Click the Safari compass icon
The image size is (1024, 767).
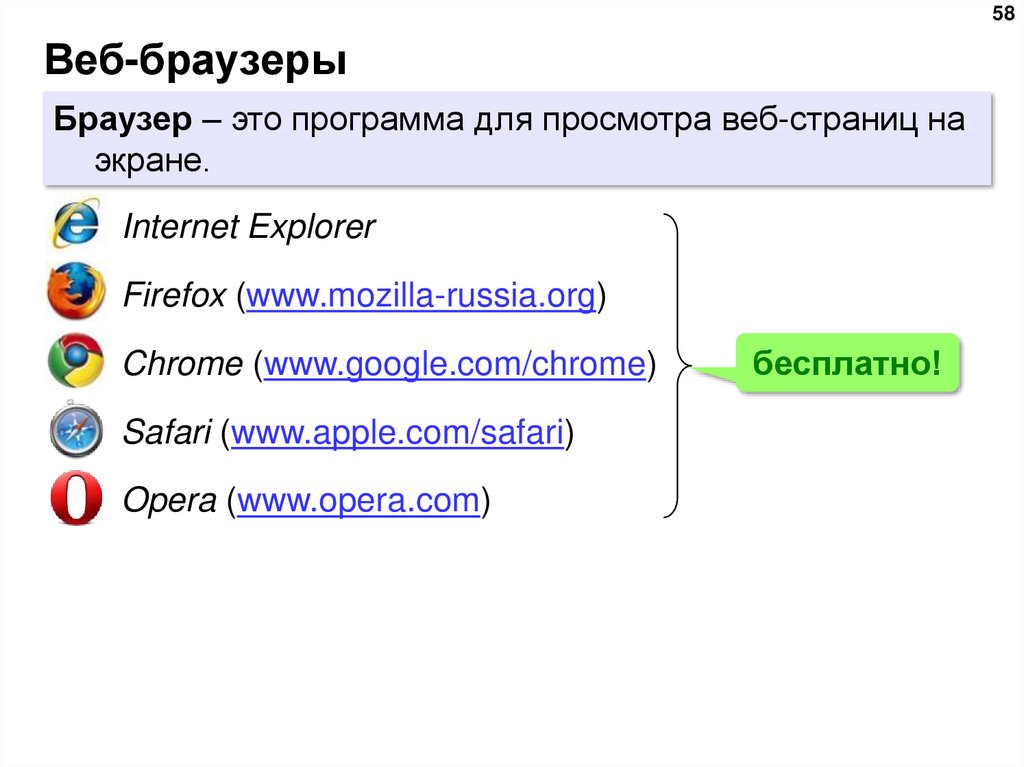(75, 431)
